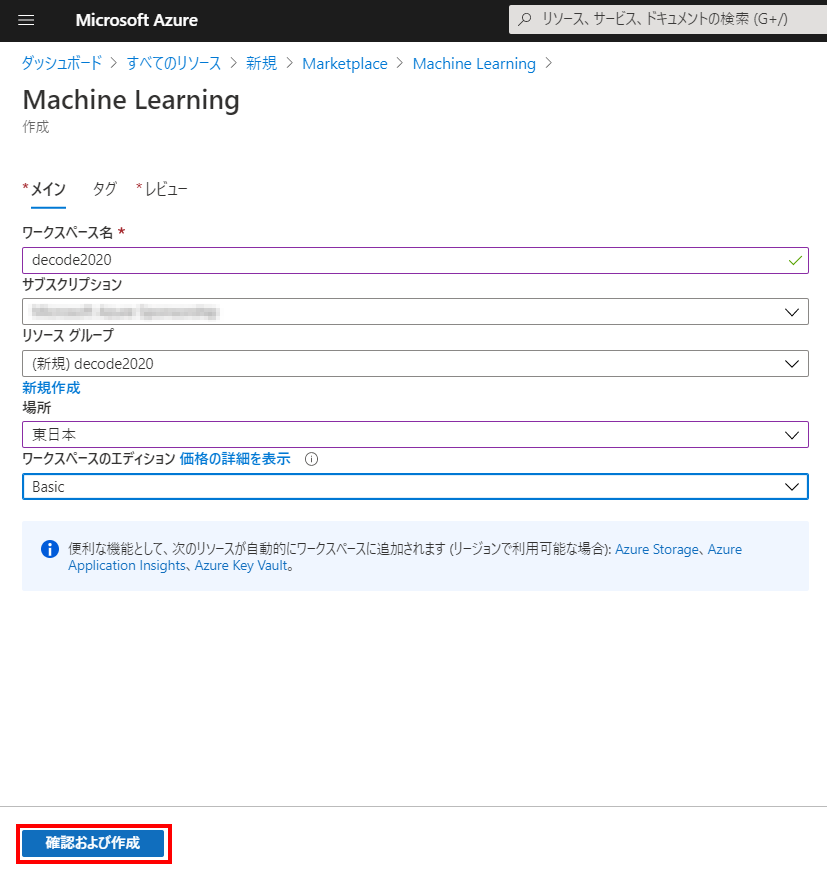The width and height of the screenshot is (827, 879).
Task: Open the 価格の詳細を表示 link
Action: coord(235,459)
